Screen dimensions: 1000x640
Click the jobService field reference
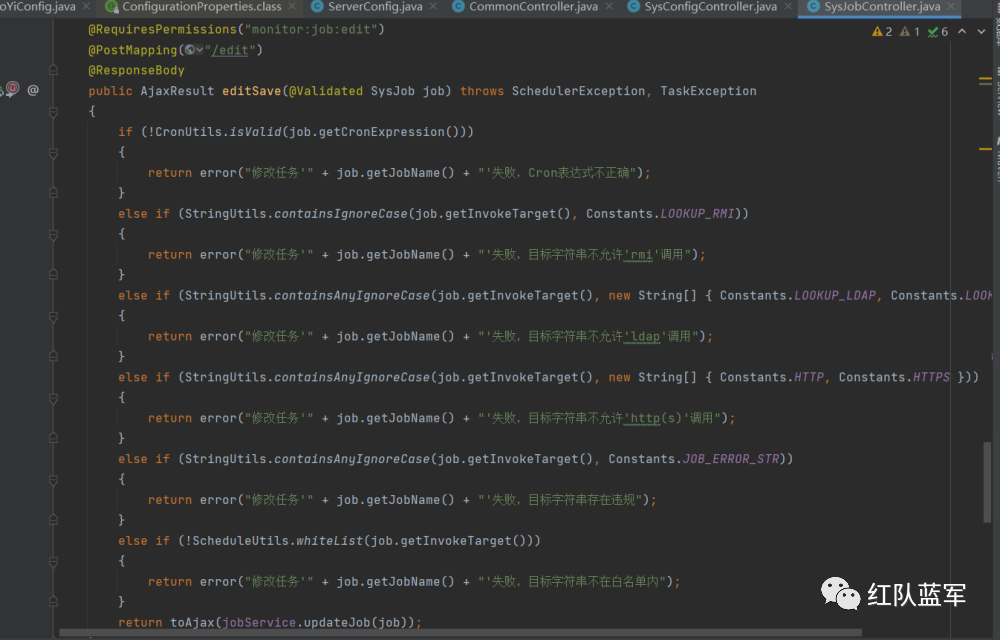pyautogui.click(x=259, y=622)
